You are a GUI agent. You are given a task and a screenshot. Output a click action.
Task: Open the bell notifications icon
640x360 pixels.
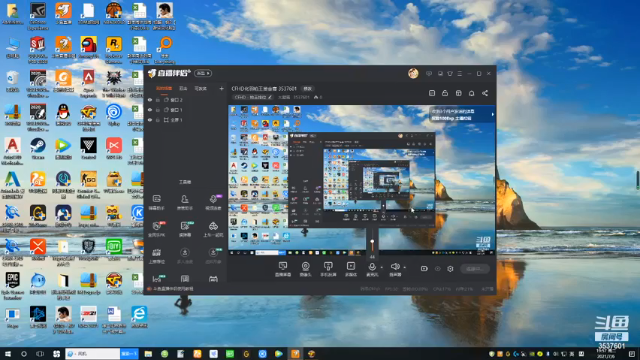click(x=471, y=93)
